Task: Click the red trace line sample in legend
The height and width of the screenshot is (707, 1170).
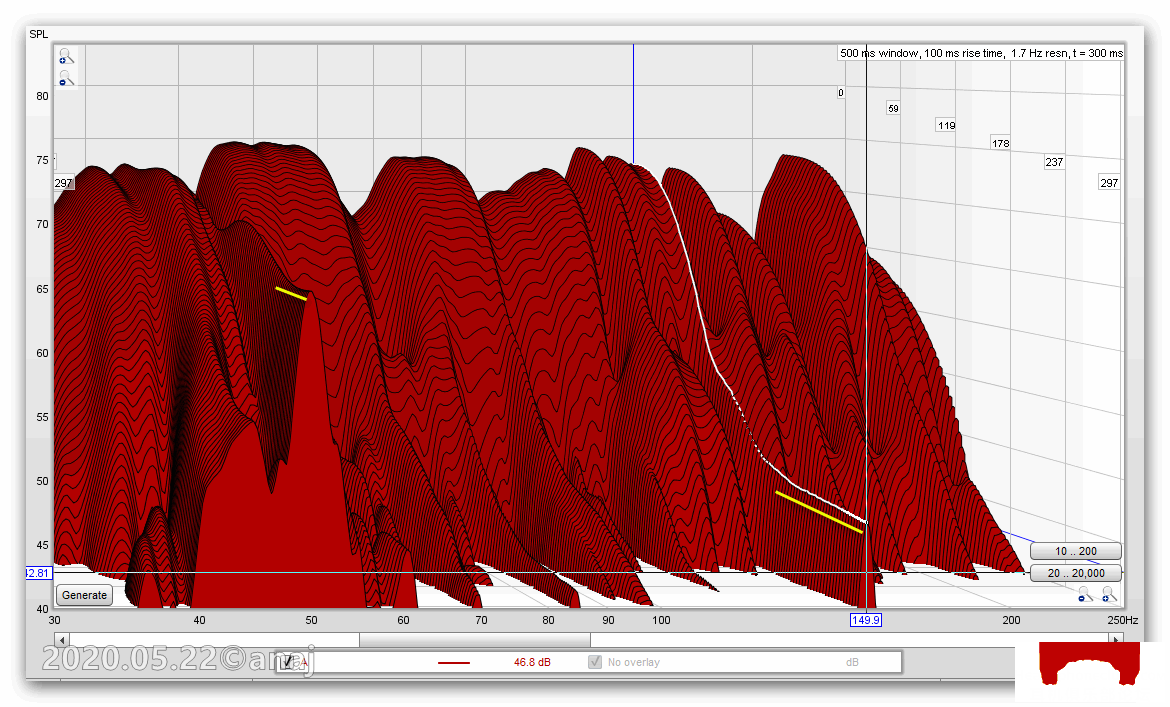Action: pos(454,662)
